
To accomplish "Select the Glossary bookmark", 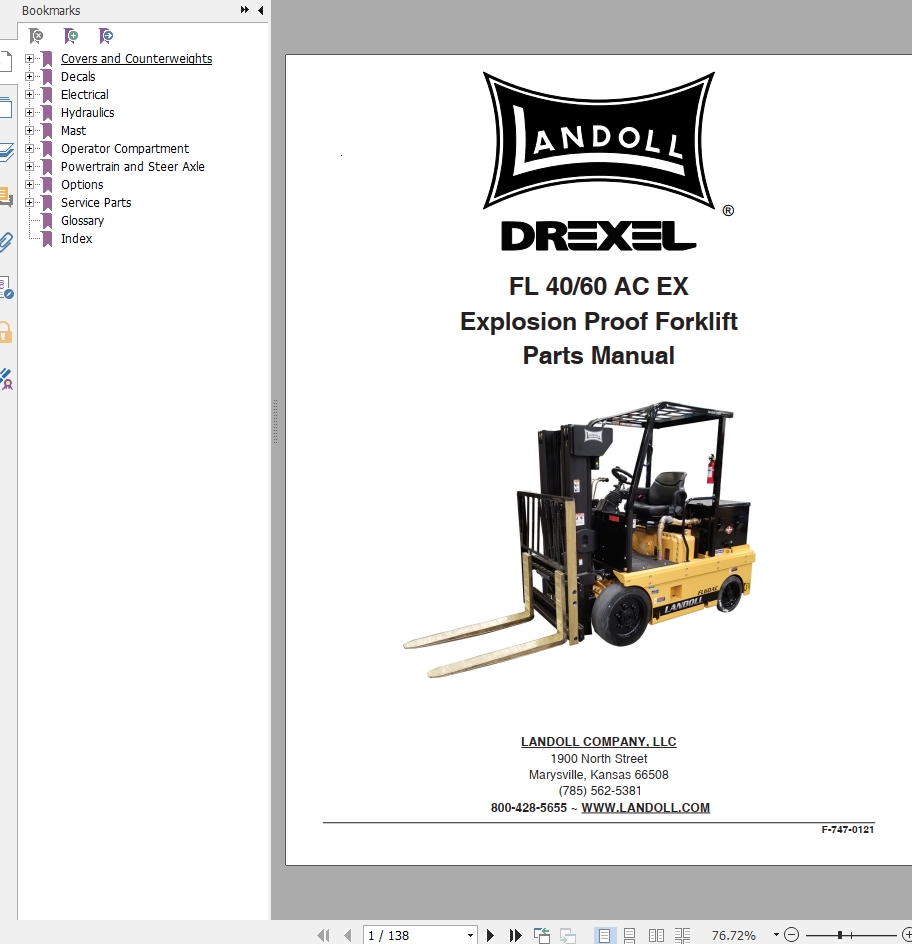I will click(x=82, y=221).
